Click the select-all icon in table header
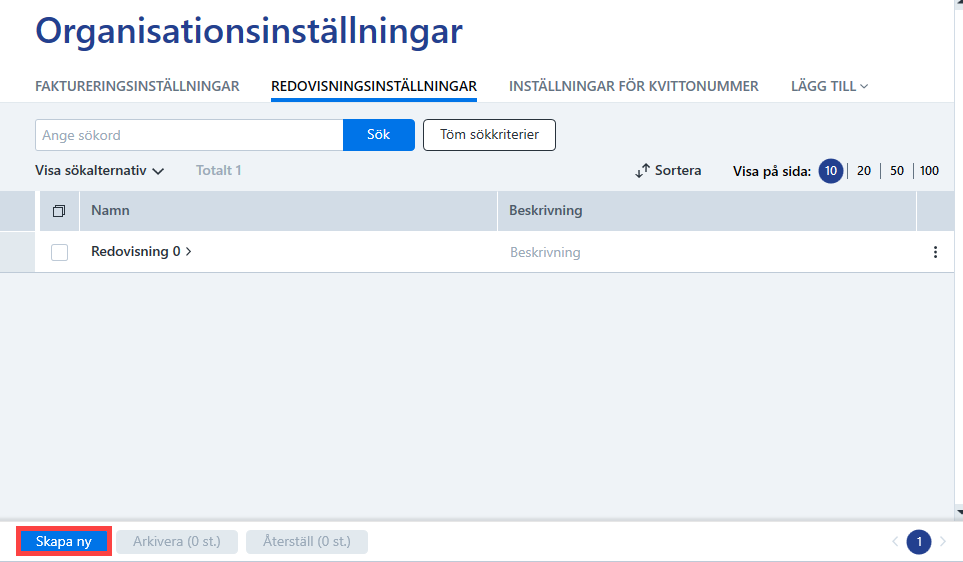Image resolution: width=963 pixels, height=562 pixels. tap(59, 211)
